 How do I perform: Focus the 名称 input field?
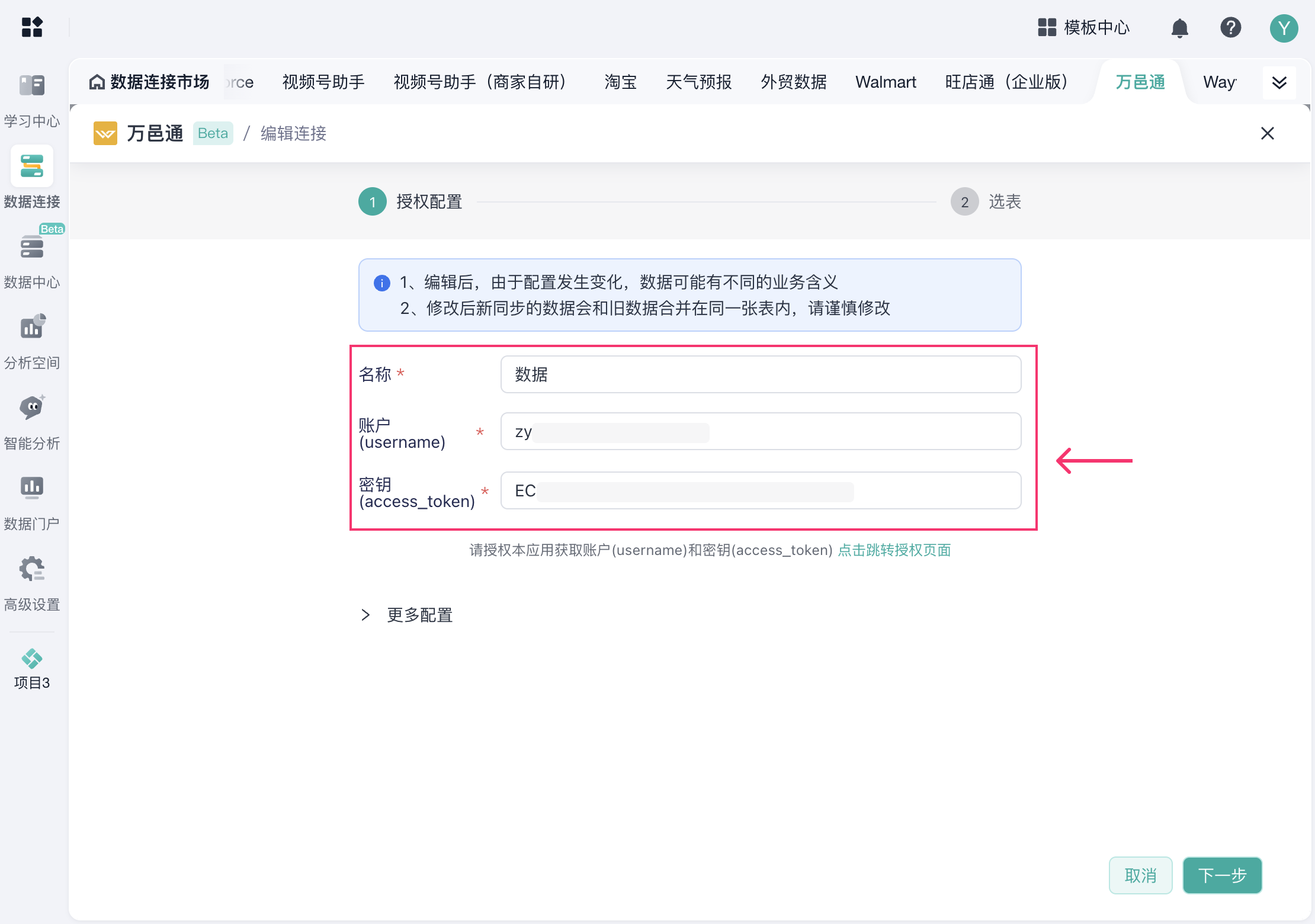[x=761, y=374]
